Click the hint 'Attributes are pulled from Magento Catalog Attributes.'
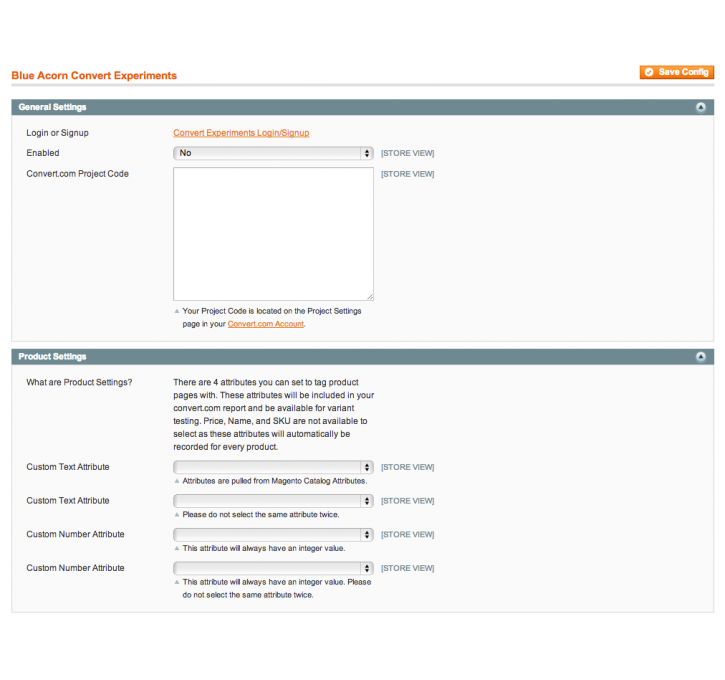This screenshot has height=680, width=725. [275, 481]
